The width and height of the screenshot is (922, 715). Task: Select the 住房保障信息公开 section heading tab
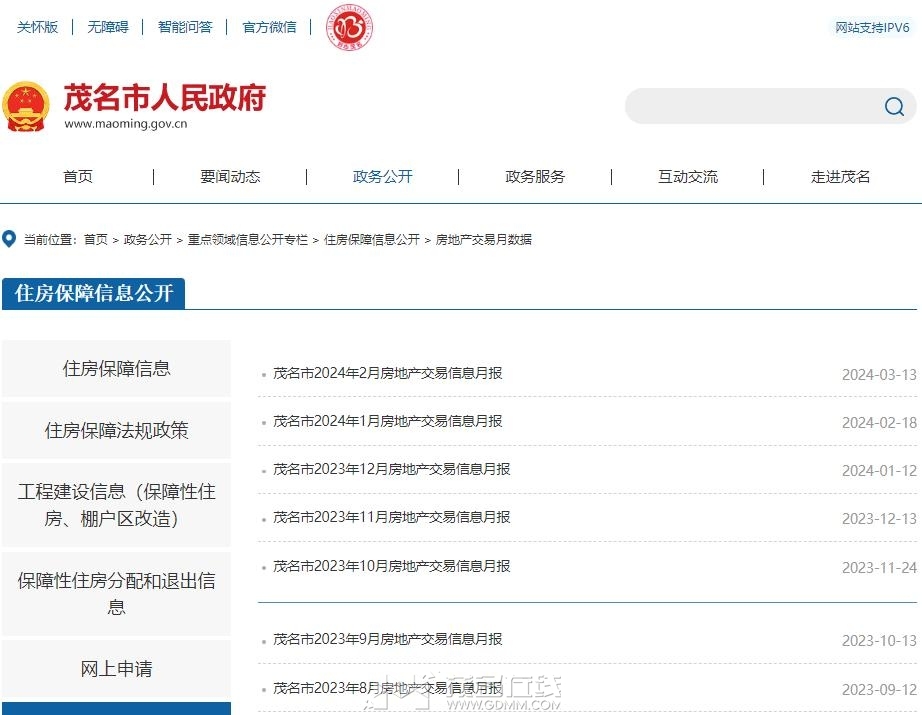click(93, 293)
